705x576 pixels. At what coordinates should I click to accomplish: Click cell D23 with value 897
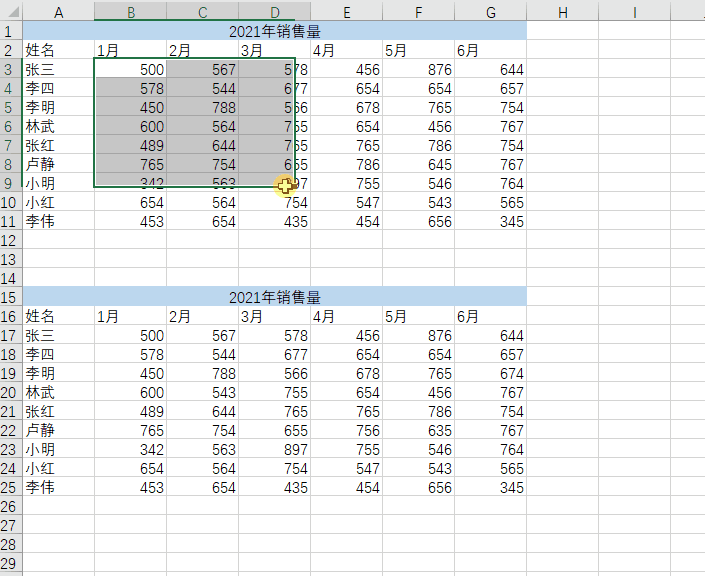tap(275, 449)
